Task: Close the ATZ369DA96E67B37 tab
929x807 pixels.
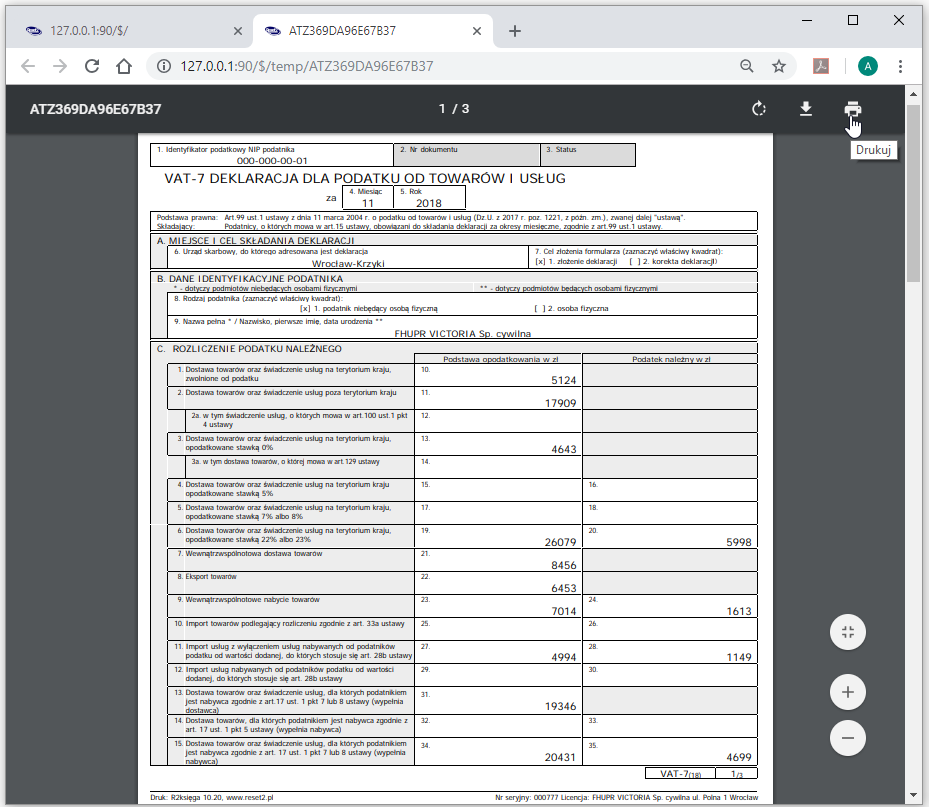Action: coord(477,31)
